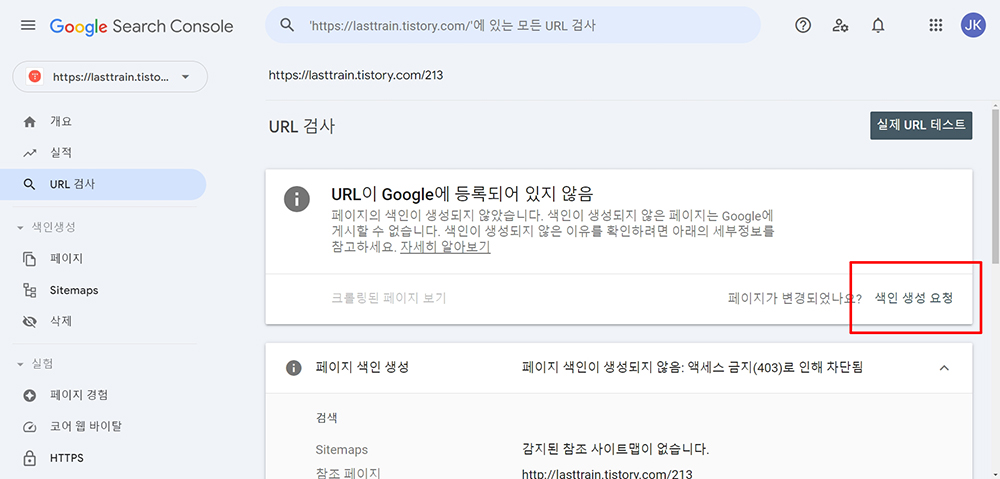Screen dimensions: 1000x479
Task: Click the magnifier icon for URL 검사
Action: [x=29, y=184]
